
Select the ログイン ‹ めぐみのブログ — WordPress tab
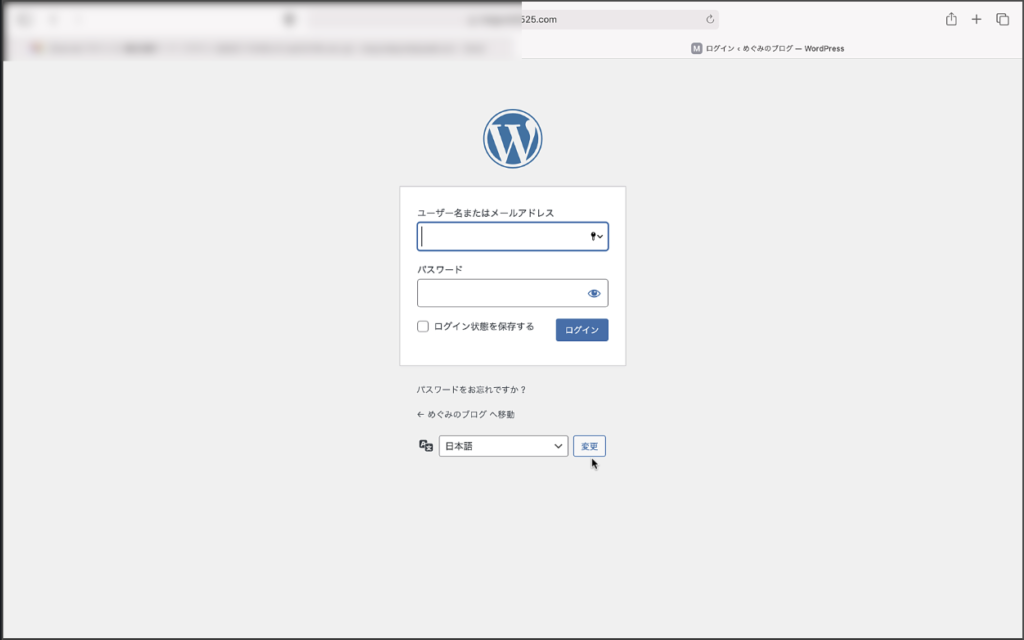point(767,48)
